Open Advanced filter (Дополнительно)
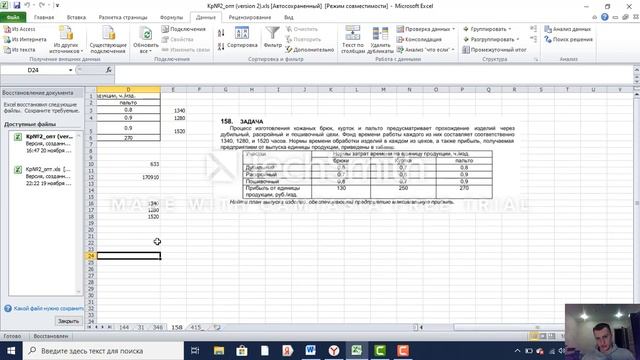640x360 pixels. tap(310, 50)
